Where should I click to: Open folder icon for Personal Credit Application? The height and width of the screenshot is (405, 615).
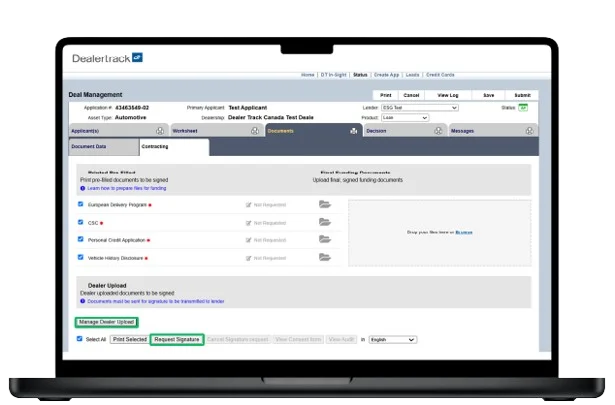[x=324, y=240]
